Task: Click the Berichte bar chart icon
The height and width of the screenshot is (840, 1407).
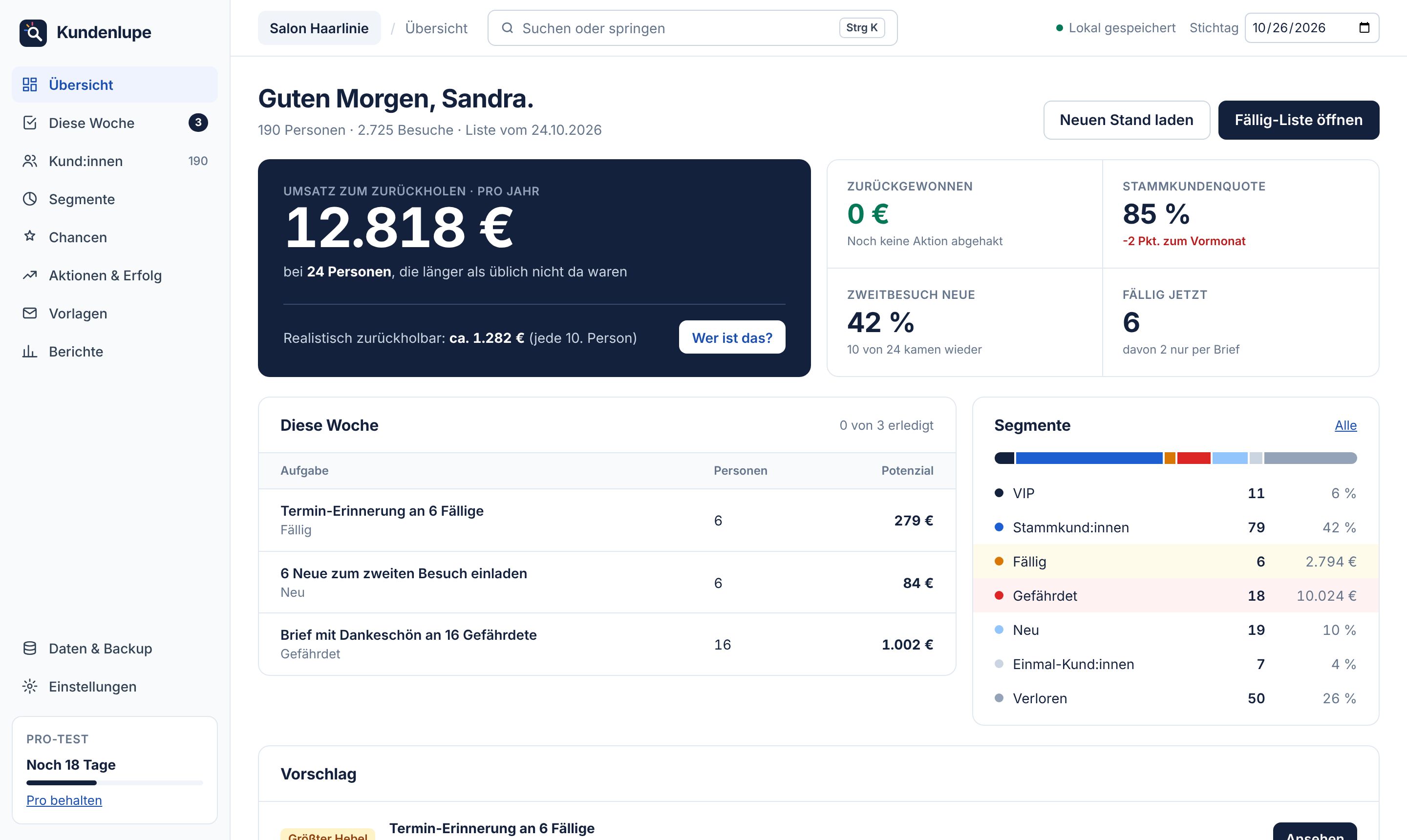Action: click(29, 352)
